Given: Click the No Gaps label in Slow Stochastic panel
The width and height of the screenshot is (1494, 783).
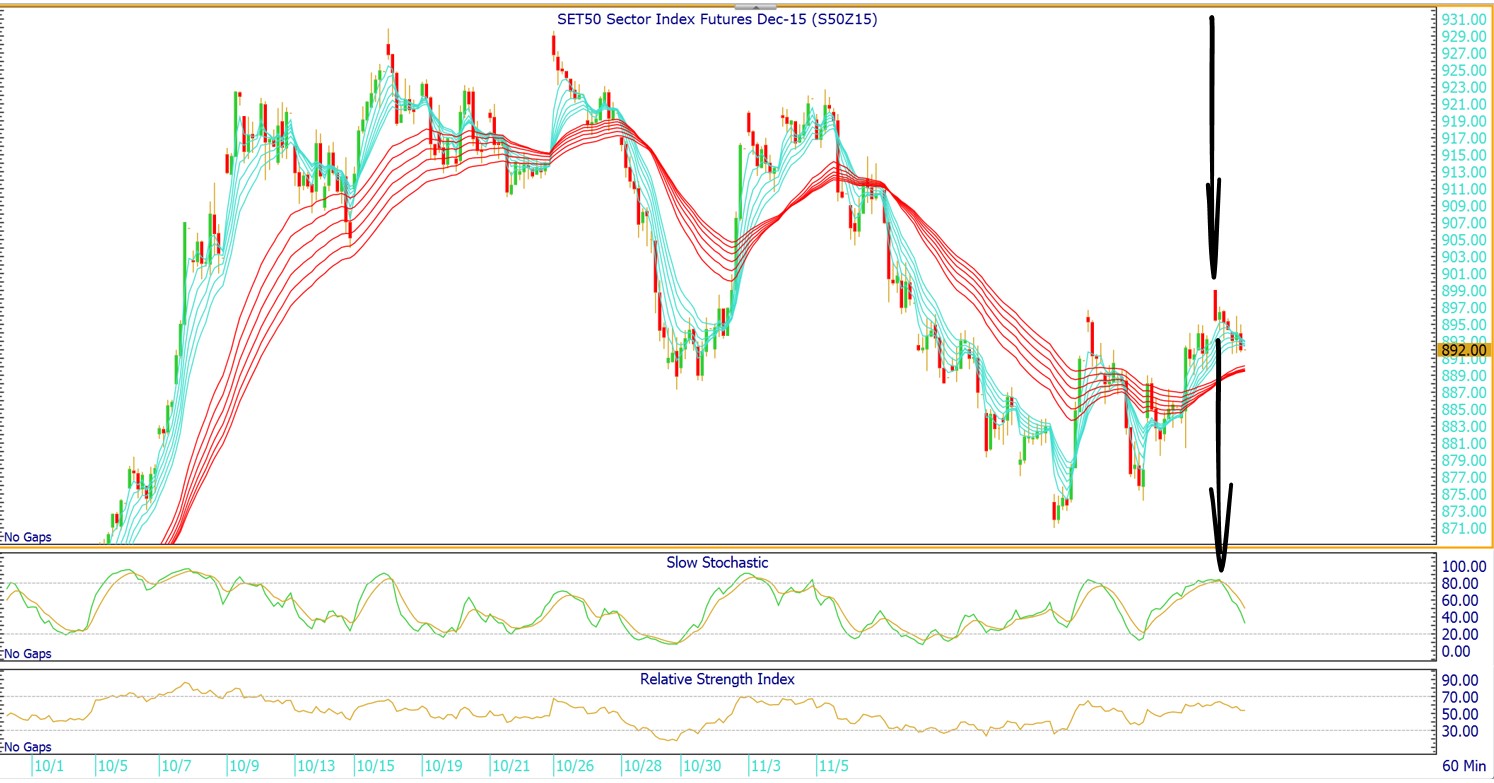Looking at the screenshot, I should tap(28, 654).
